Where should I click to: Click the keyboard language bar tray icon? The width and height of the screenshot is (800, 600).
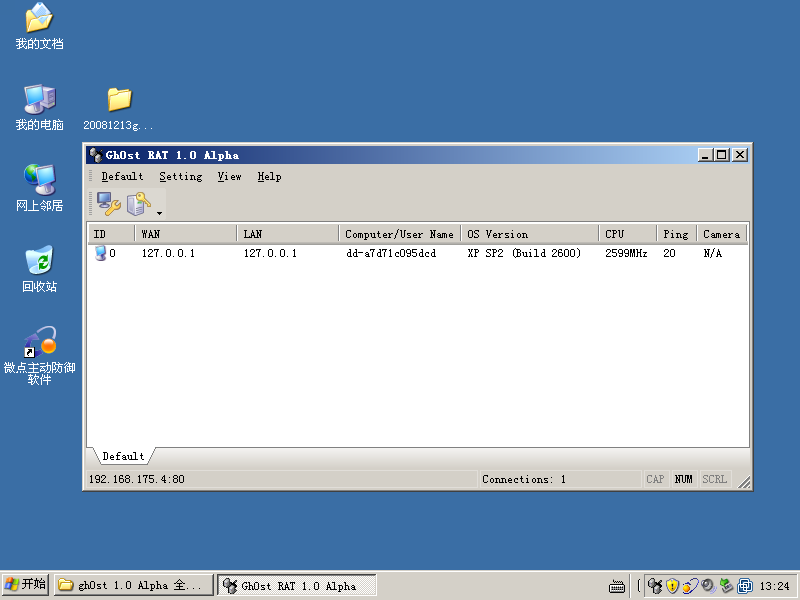616,586
